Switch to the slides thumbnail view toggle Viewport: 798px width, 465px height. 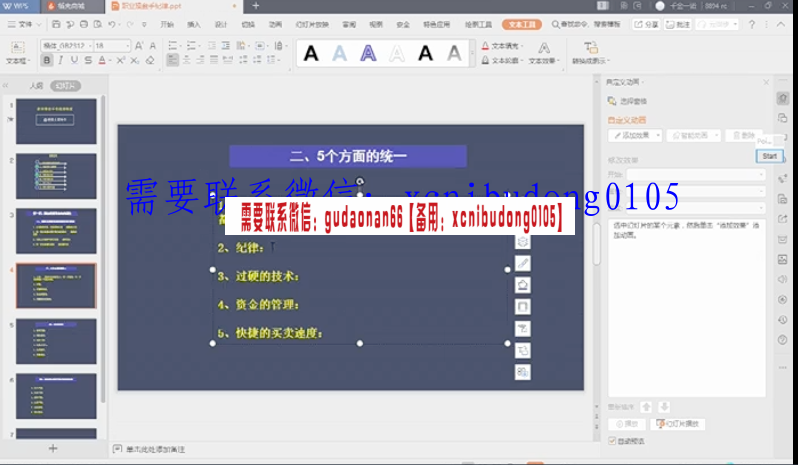click(67, 86)
